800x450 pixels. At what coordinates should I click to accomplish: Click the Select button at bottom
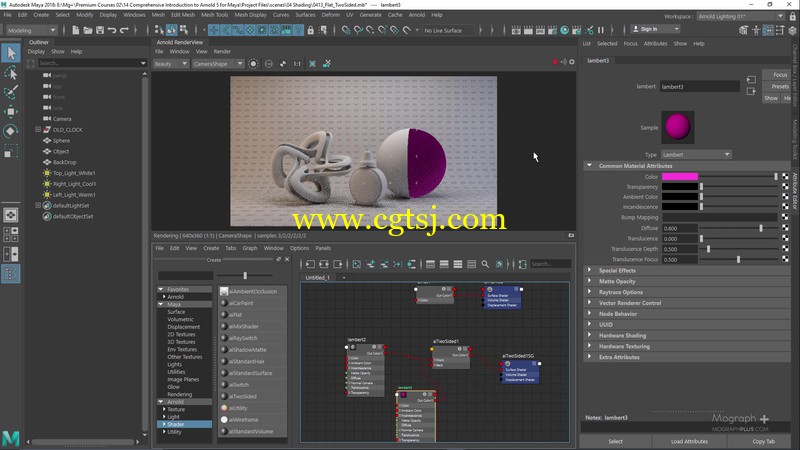(615, 441)
